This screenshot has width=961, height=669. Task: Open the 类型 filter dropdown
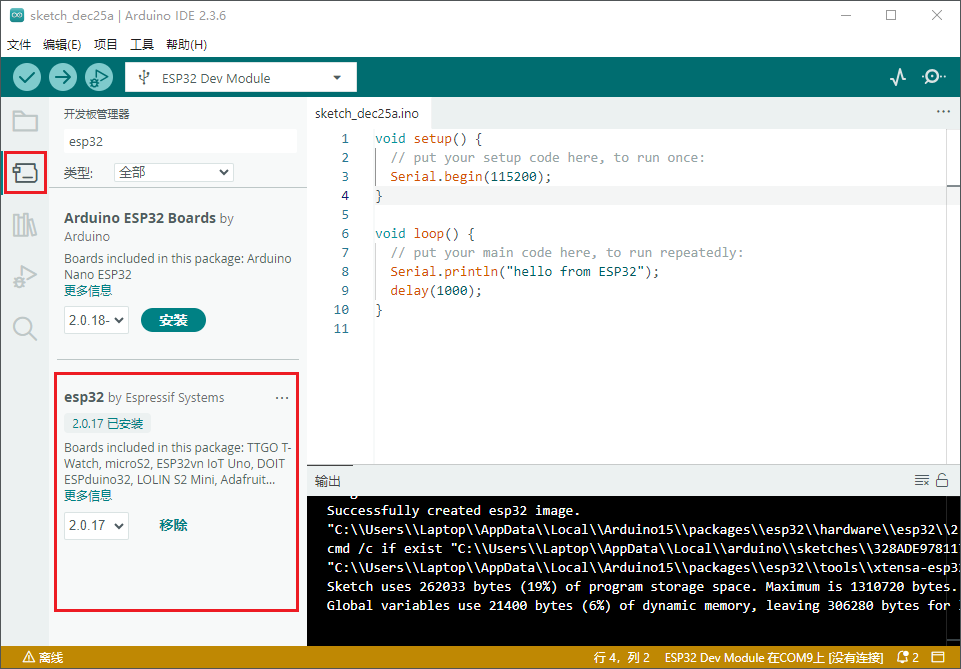(173, 172)
